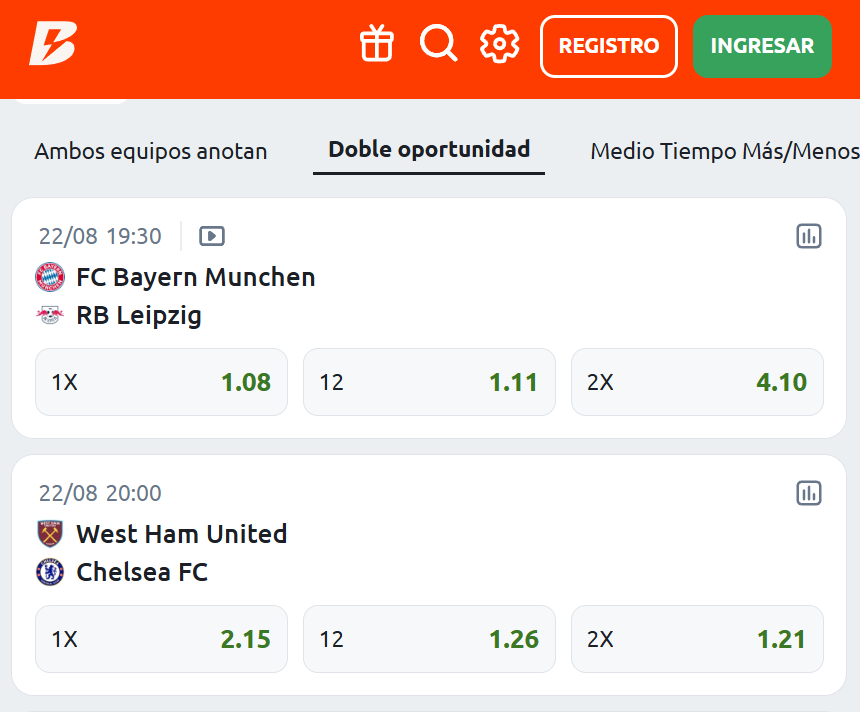
Task: Click the green INGRESAR button
Action: [762, 46]
